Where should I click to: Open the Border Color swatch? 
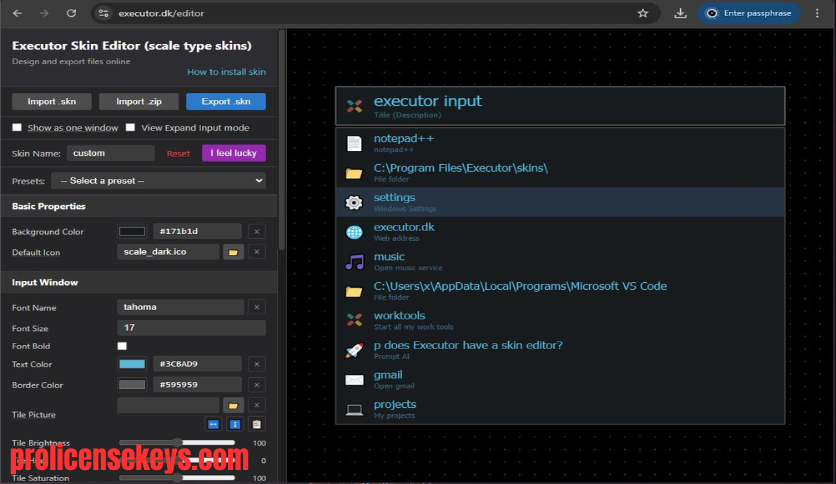pos(132,385)
